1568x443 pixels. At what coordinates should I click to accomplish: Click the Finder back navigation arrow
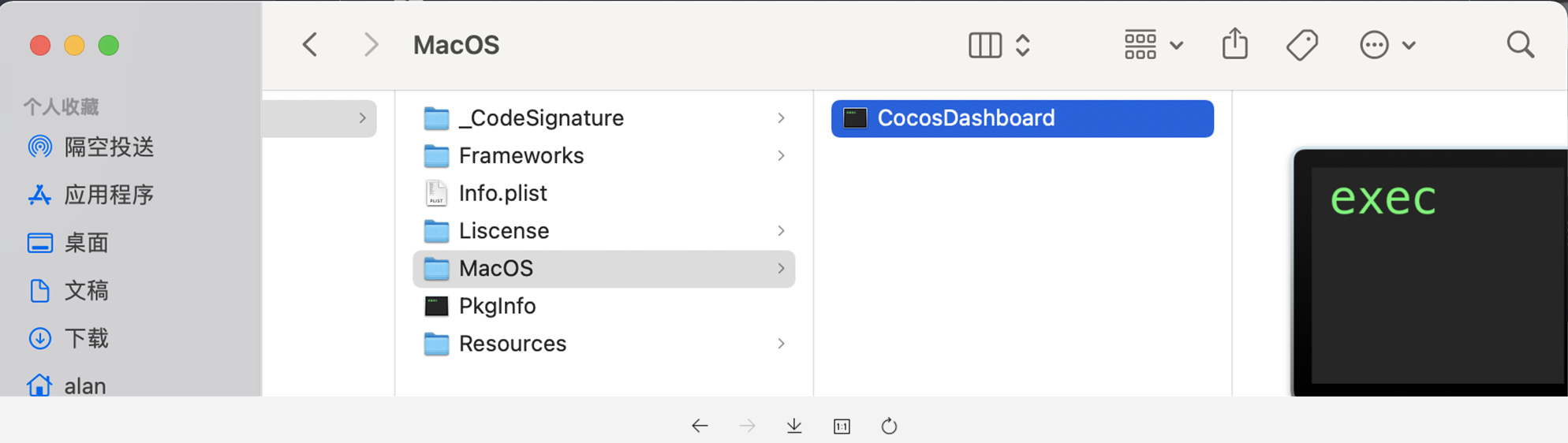[x=311, y=45]
